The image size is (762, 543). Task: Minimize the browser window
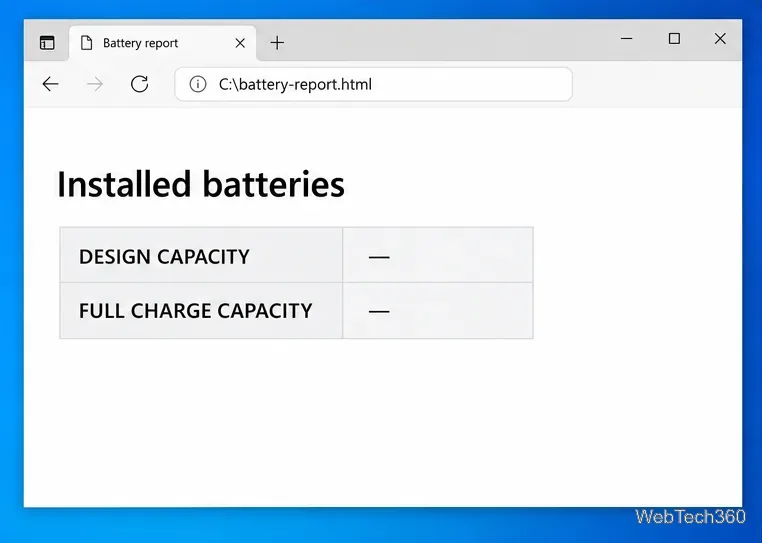627,38
